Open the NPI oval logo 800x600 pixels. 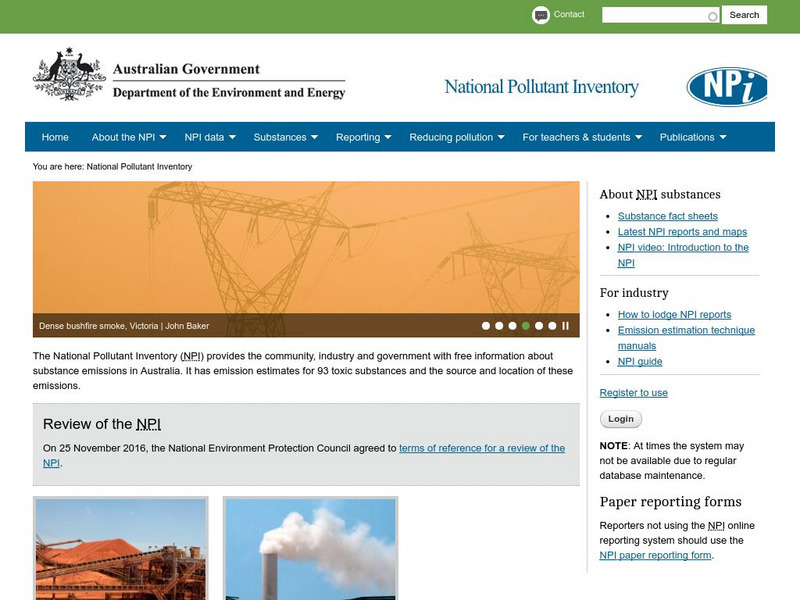pyautogui.click(x=727, y=87)
